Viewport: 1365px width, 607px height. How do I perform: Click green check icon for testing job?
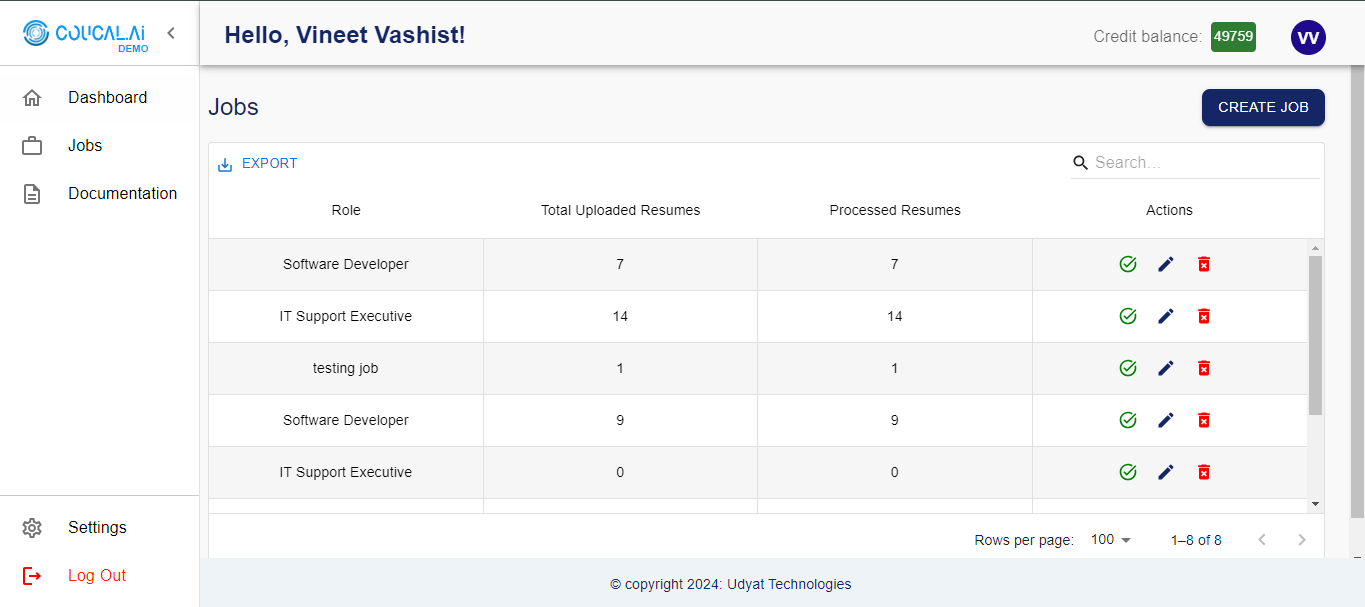1128,368
